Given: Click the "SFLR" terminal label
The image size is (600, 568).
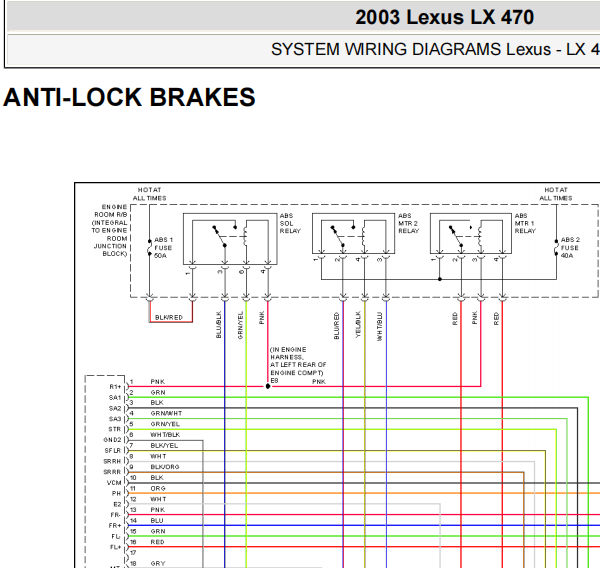Looking at the screenshot, I should tap(112, 450).
